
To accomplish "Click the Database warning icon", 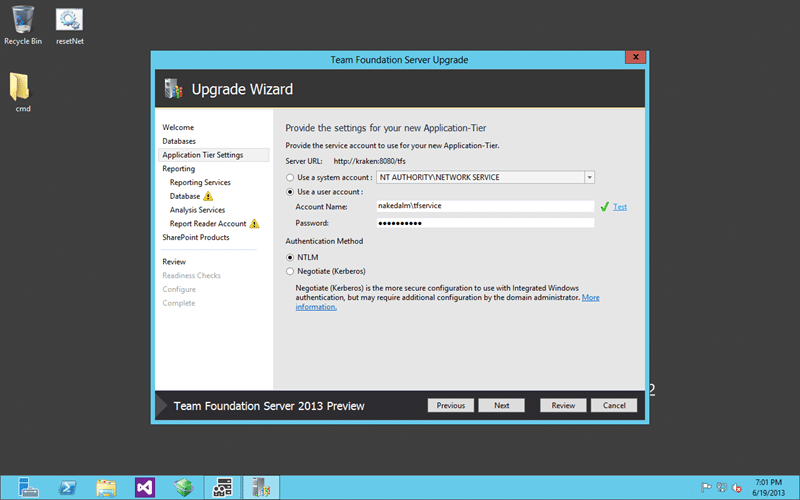I will click(208, 196).
